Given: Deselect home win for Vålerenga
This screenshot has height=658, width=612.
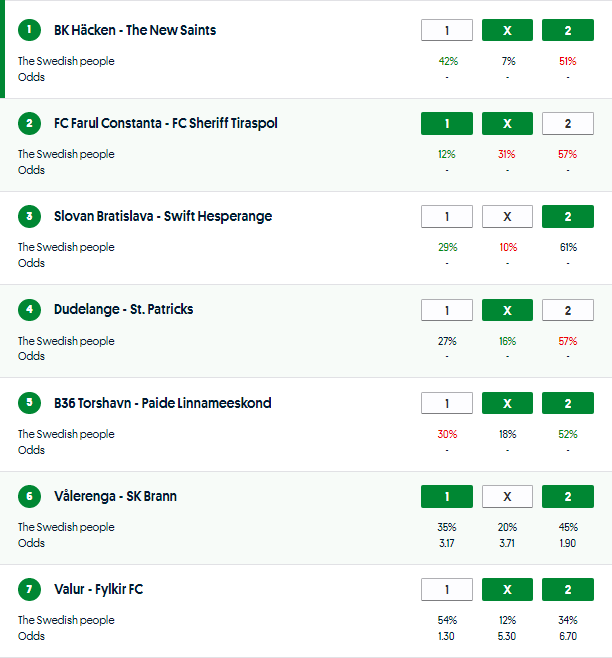Looking at the screenshot, I should [447, 496].
